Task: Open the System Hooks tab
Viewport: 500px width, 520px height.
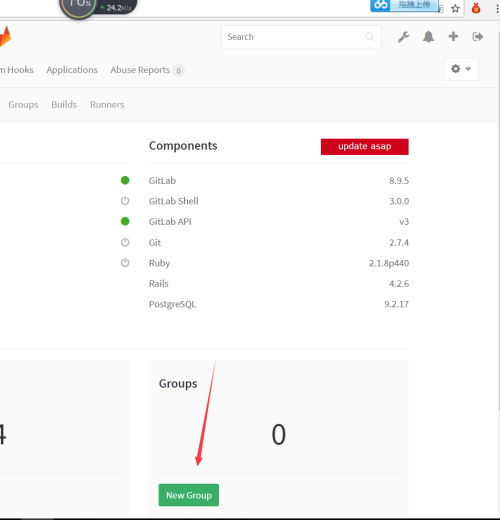Action: tap(17, 70)
